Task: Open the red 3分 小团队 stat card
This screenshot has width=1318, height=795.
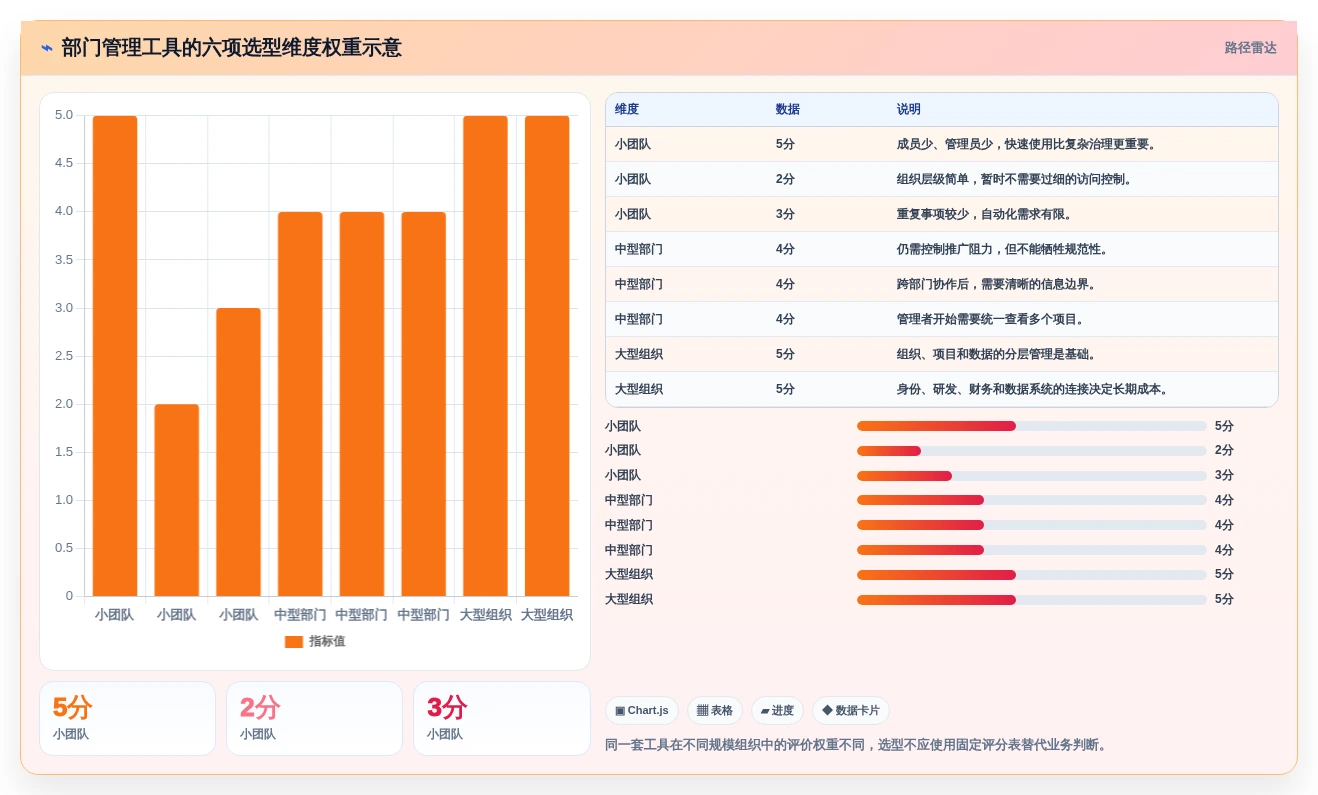Action: point(501,719)
